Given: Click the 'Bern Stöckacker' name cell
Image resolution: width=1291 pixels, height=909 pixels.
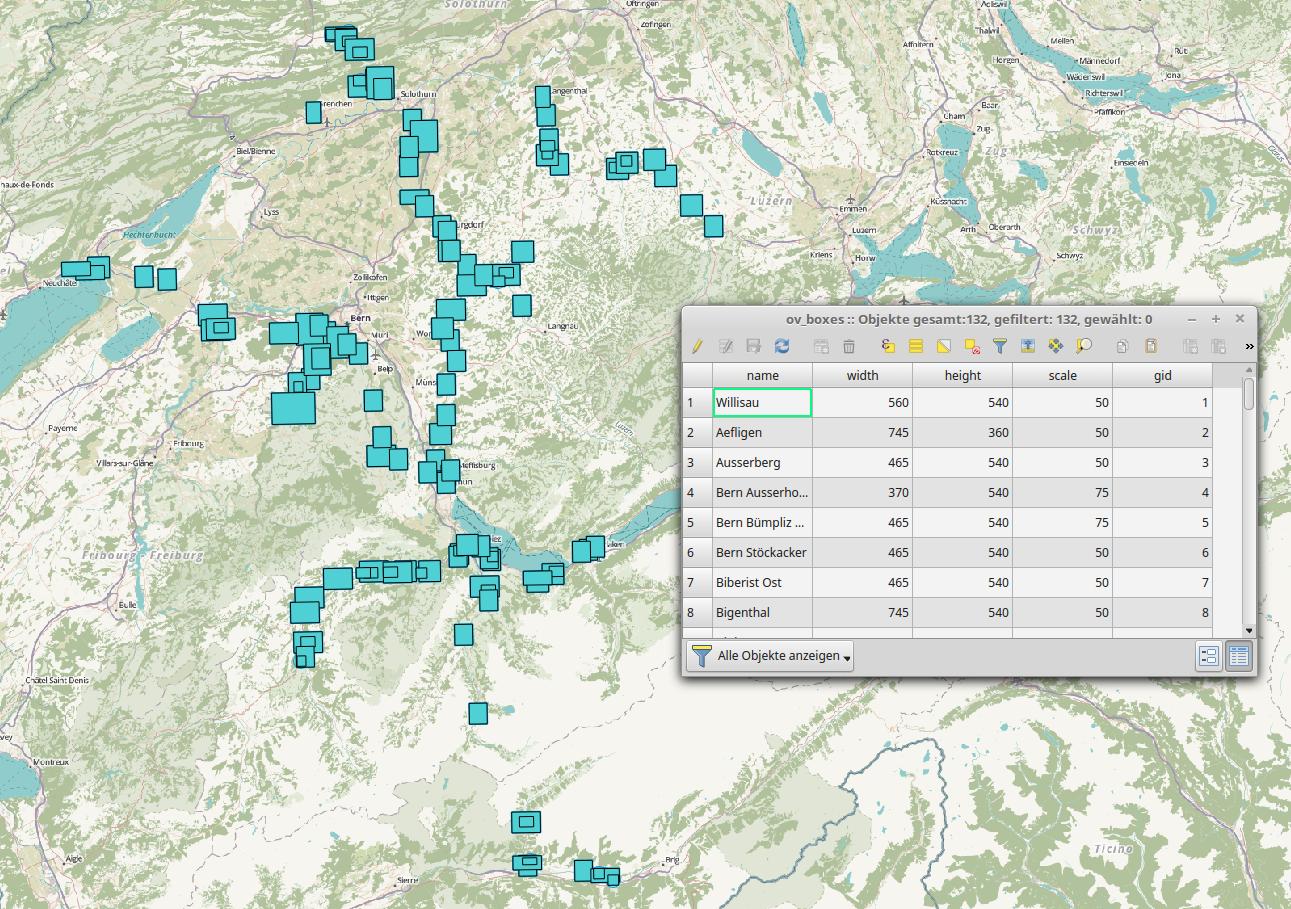Looking at the screenshot, I should 762,553.
